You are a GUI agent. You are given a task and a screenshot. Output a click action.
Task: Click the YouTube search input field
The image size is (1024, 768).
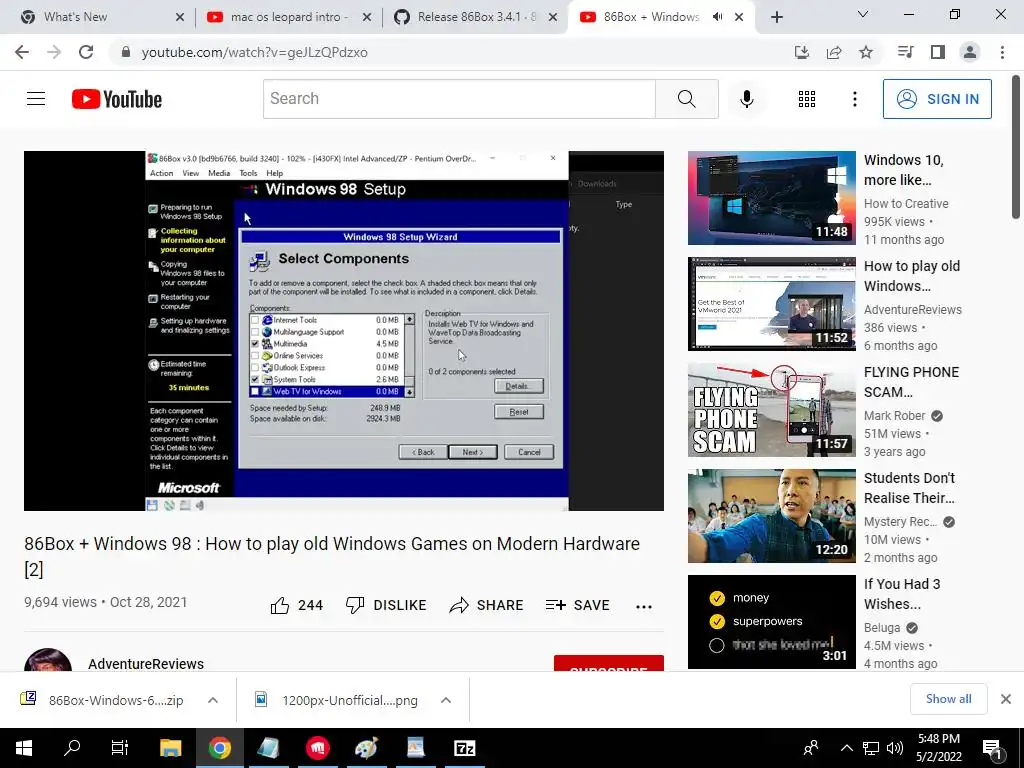pyautogui.click(x=459, y=99)
